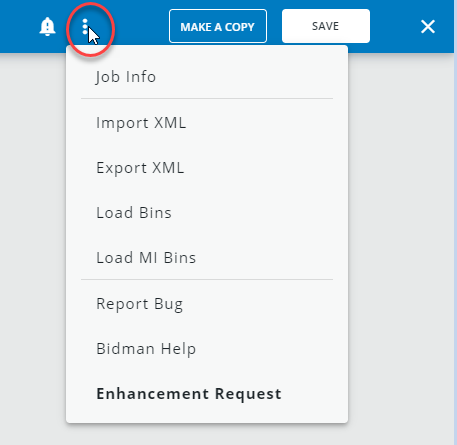
Task: Save the current job changes
Action: pyautogui.click(x=326, y=26)
